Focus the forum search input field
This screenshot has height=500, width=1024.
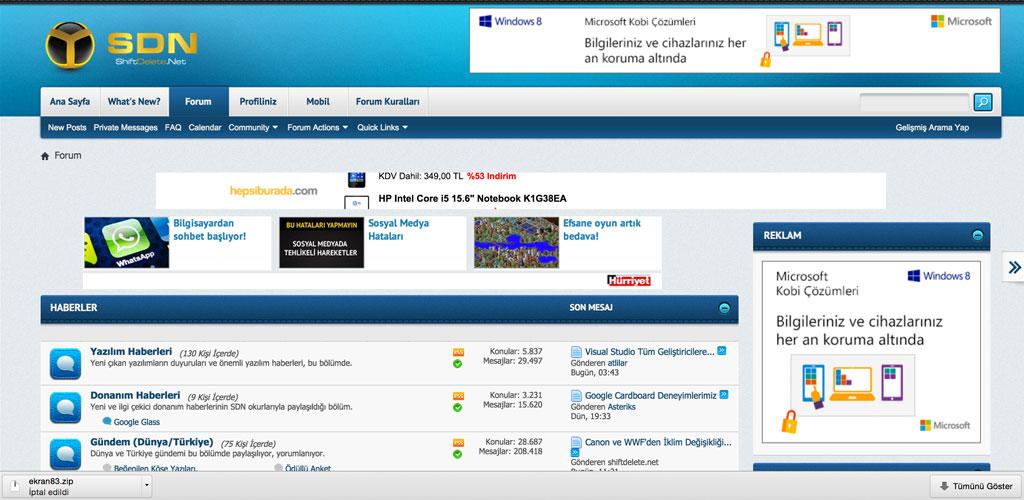(914, 102)
